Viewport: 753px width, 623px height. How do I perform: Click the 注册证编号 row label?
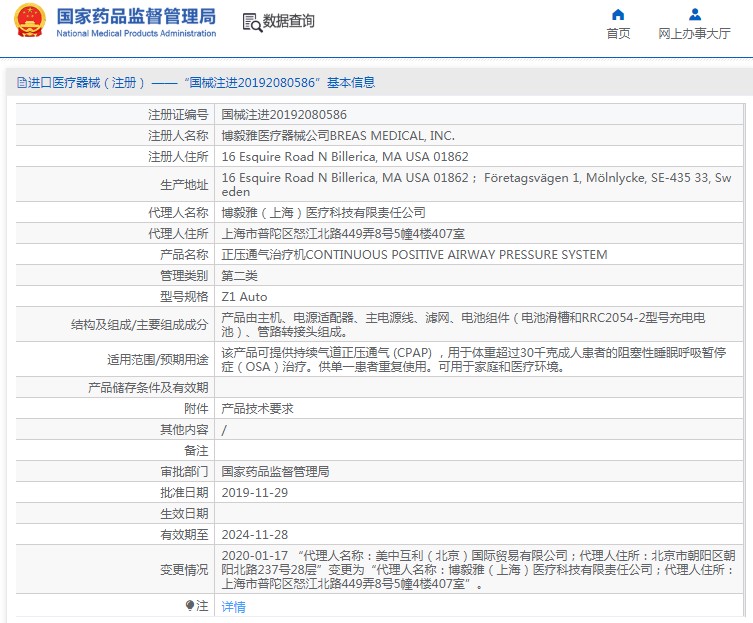click(178, 114)
